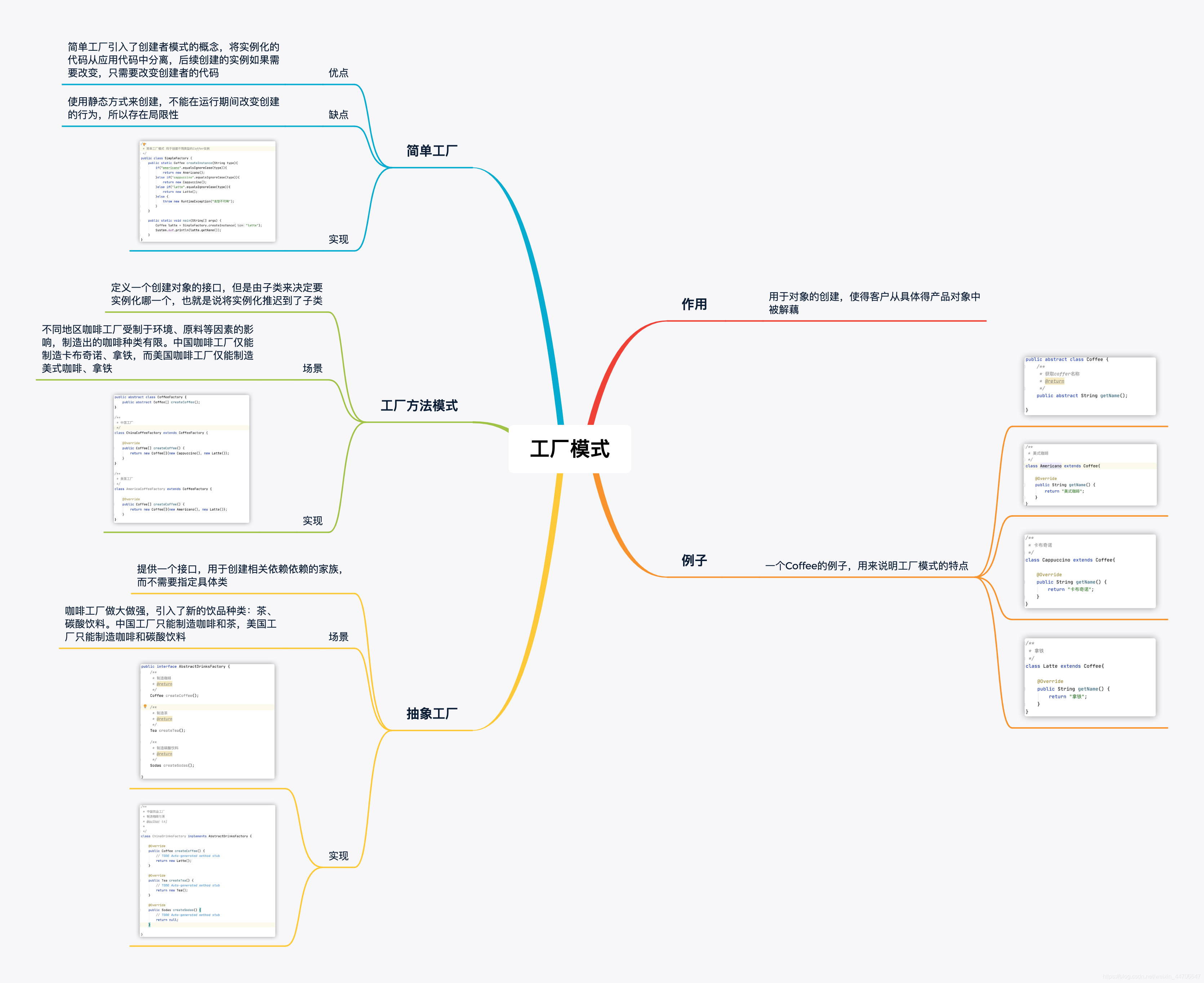The height and width of the screenshot is (983, 1204).
Task: Open the Cappuccino class code image
Action: pos(1090,571)
